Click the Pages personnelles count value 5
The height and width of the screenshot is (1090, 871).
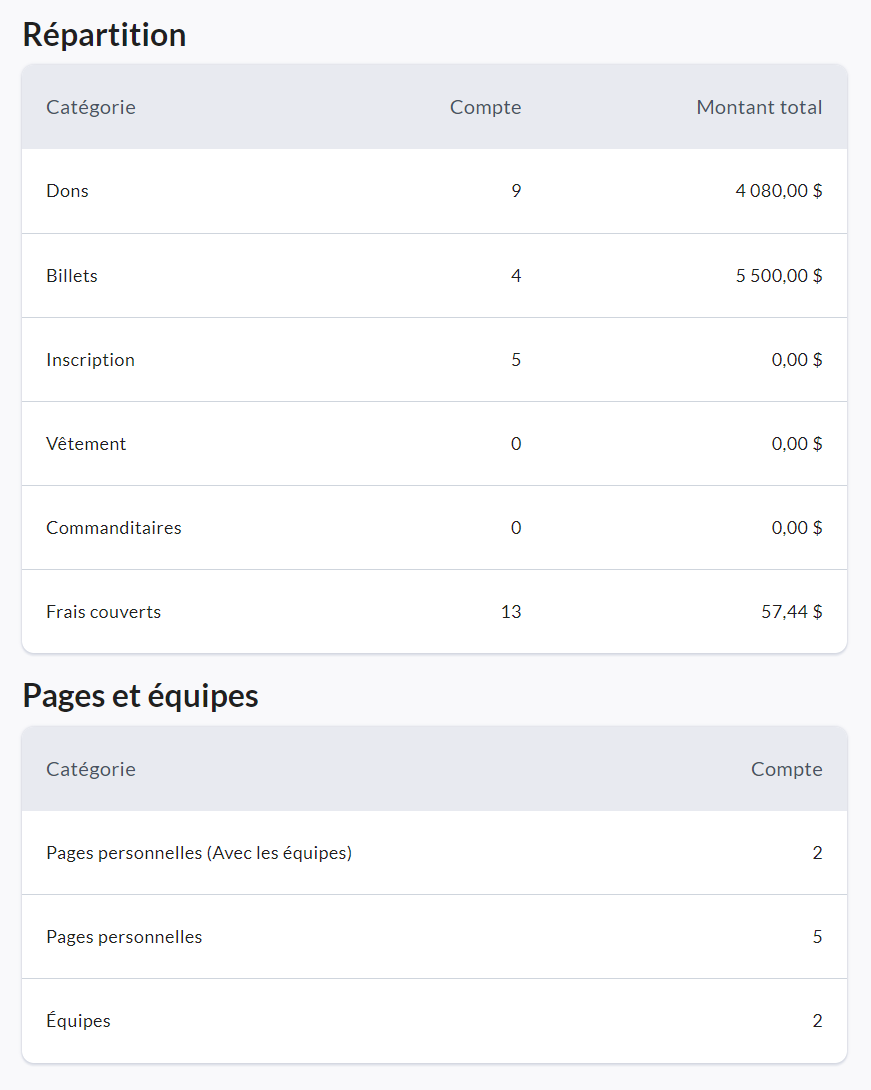pyautogui.click(x=817, y=937)
